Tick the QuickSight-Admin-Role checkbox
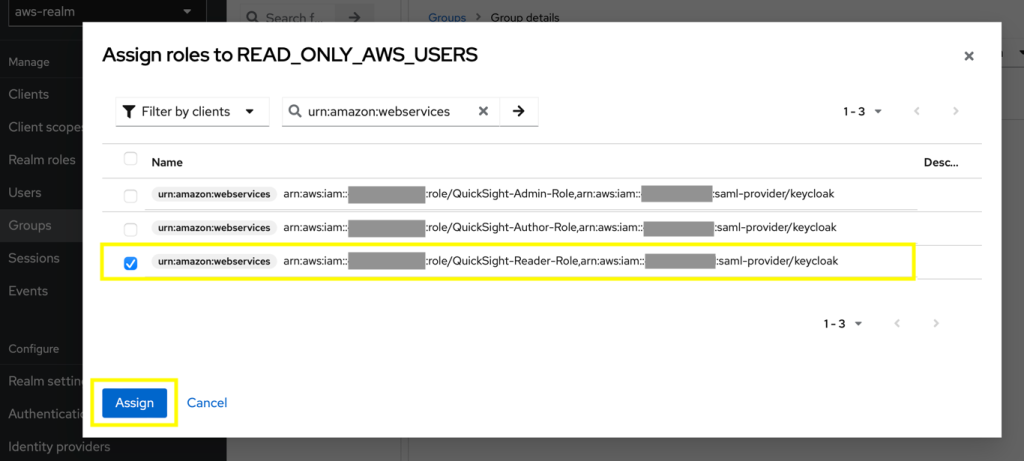The height and width of the screenshot is (461, 1024). coord(131,196)
